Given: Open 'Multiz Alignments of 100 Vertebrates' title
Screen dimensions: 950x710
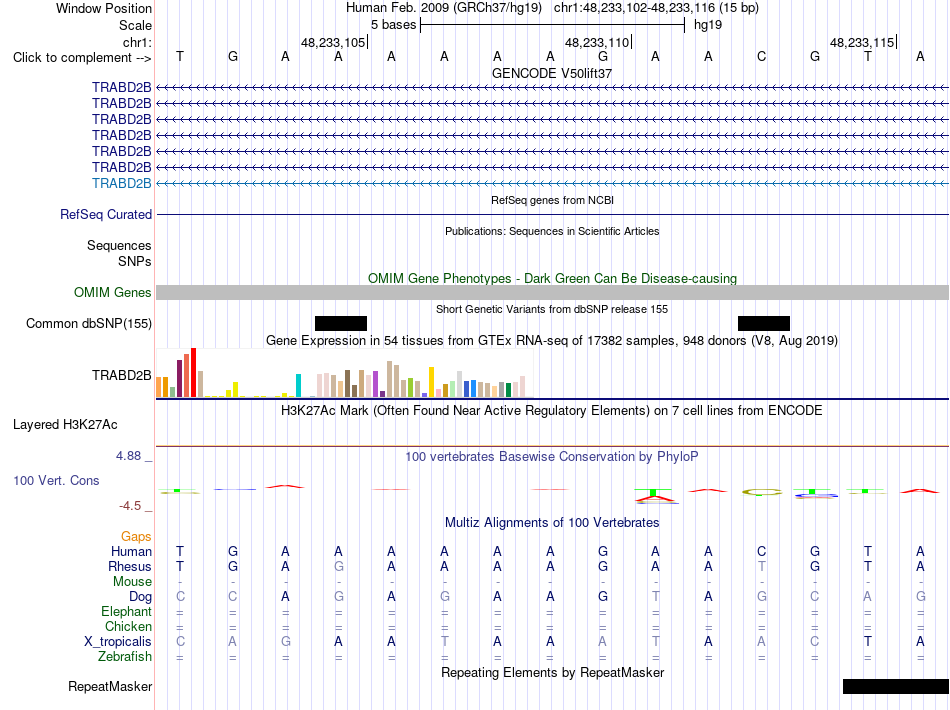Looking at the screenshot, I should (552, 522).
